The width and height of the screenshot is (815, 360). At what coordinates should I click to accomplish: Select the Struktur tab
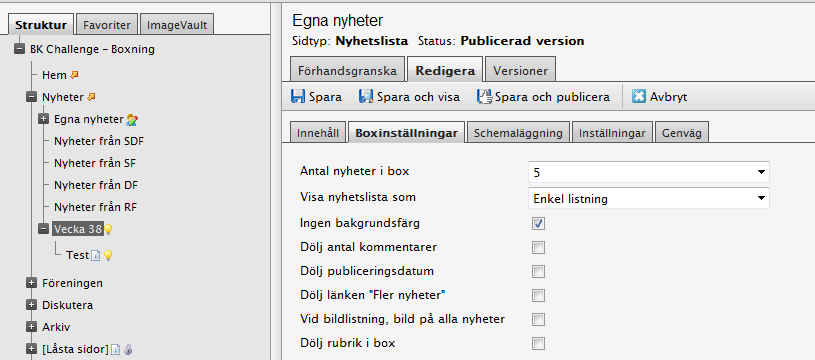pos(41,24)
